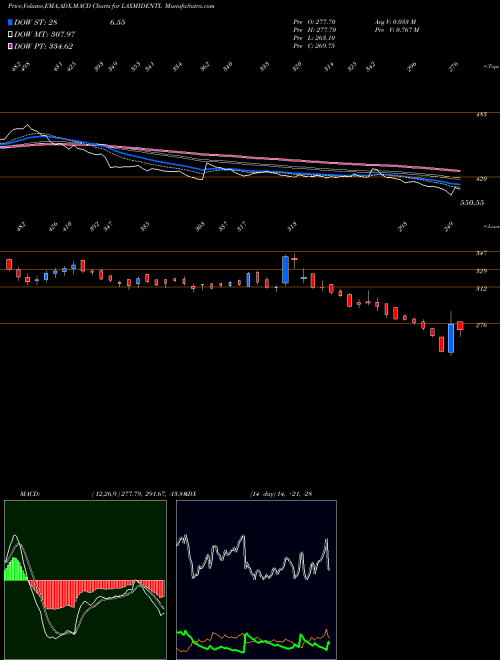Image resolution: width=500 pixels, height=660 pixels.
Task: Click the previous close value 269.75
Action: [x=325, y=46]
